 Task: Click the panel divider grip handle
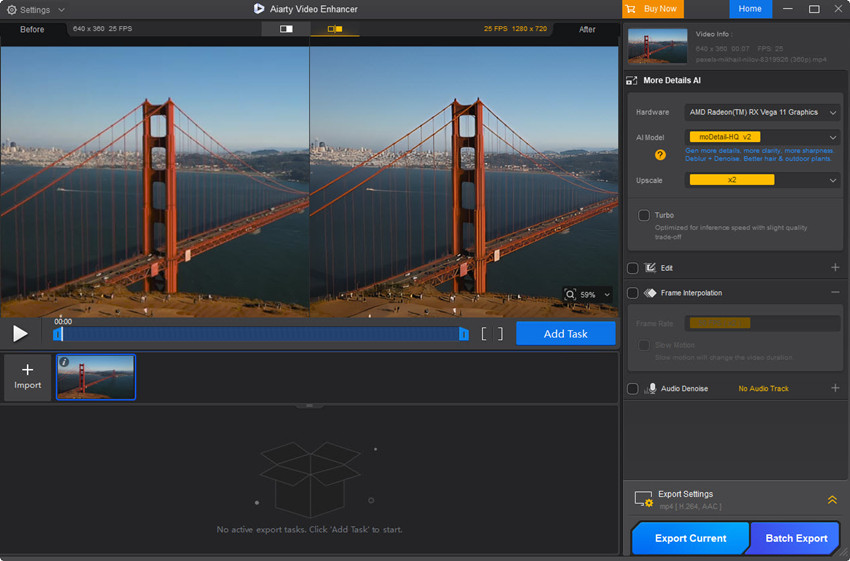(x=309, y=405)
